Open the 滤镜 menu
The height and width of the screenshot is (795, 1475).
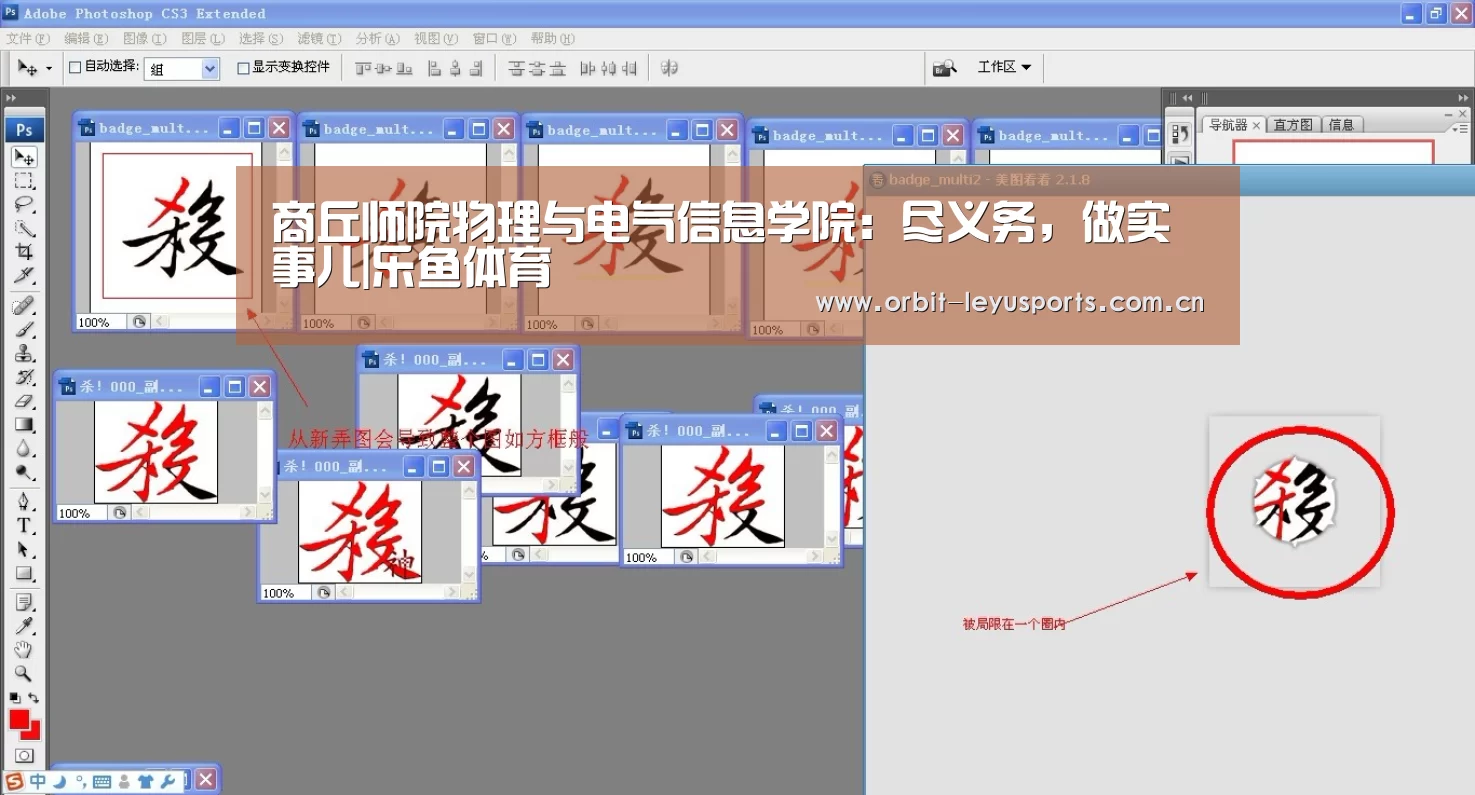click(x=319, y=38)
